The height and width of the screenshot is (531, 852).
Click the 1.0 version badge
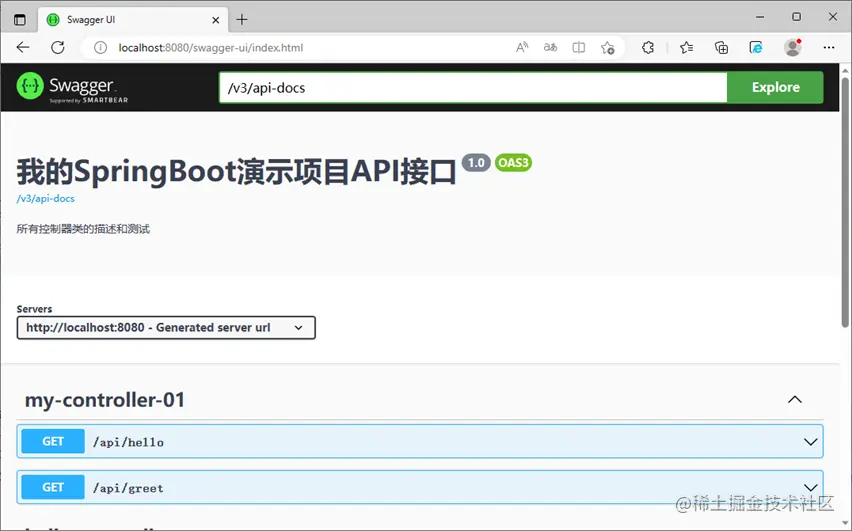click(x=476, y=163)
